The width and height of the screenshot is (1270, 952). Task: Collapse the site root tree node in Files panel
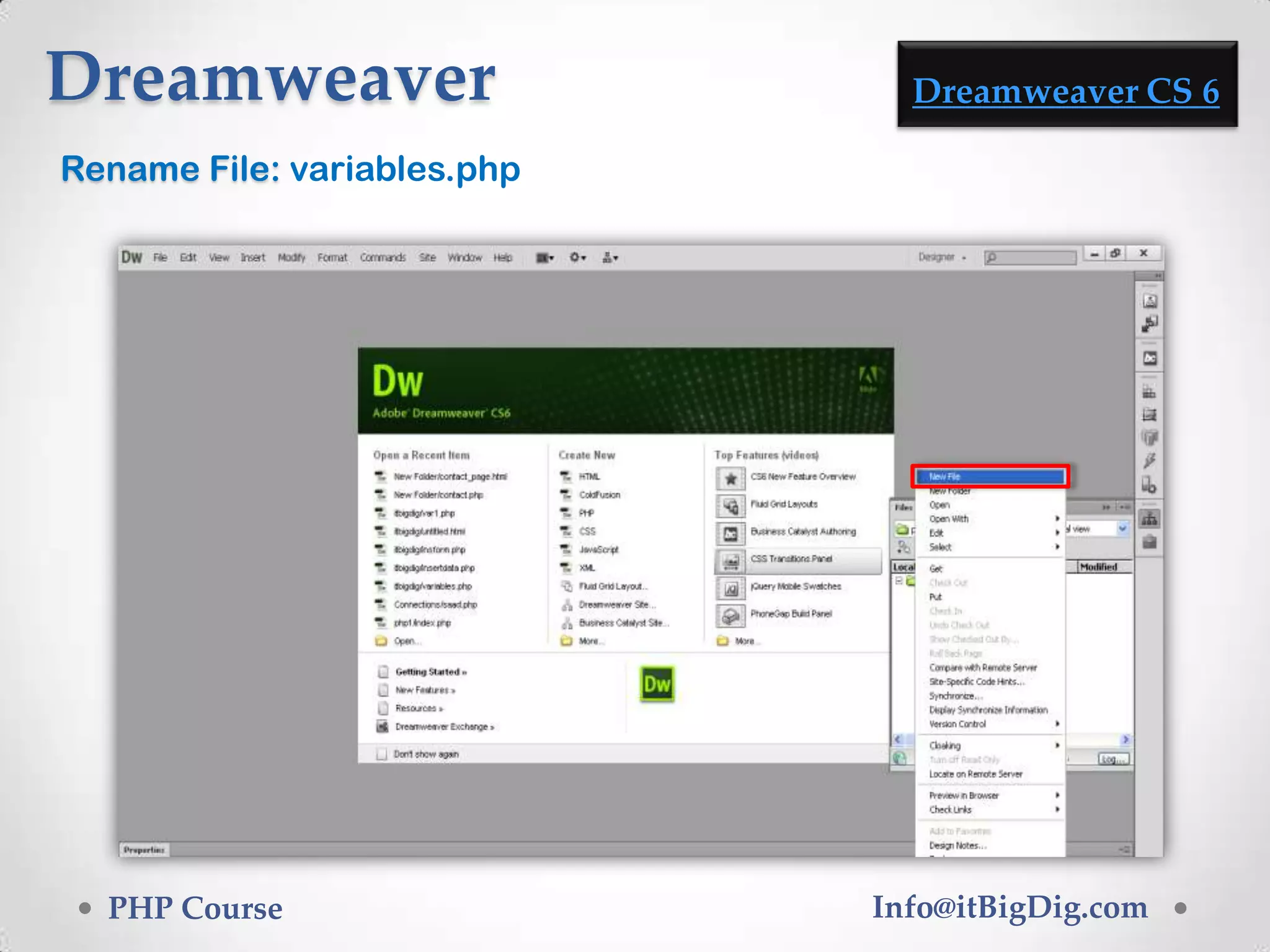tap(899, 581)
